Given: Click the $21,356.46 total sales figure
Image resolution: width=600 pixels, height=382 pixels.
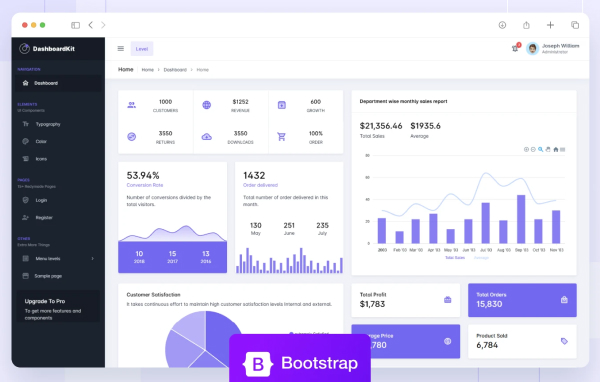Looking at the screenshot, I should 381,126.
